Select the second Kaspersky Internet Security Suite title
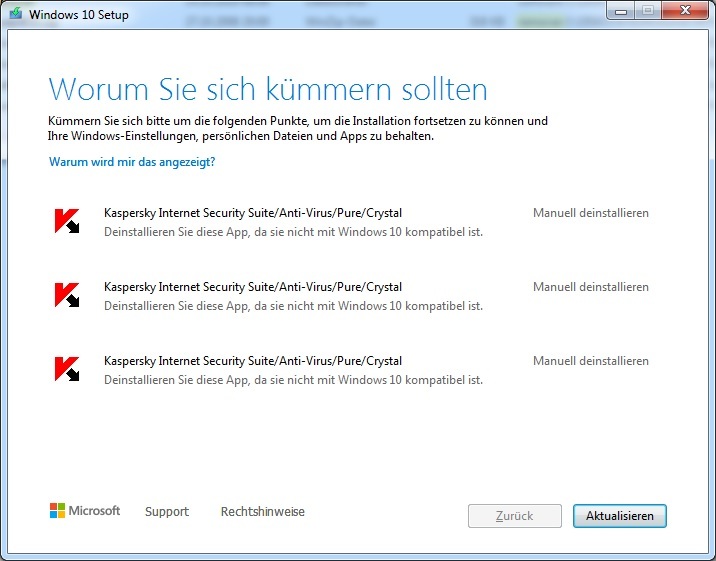Screen dimensions: 716x561 pos(253,287)
